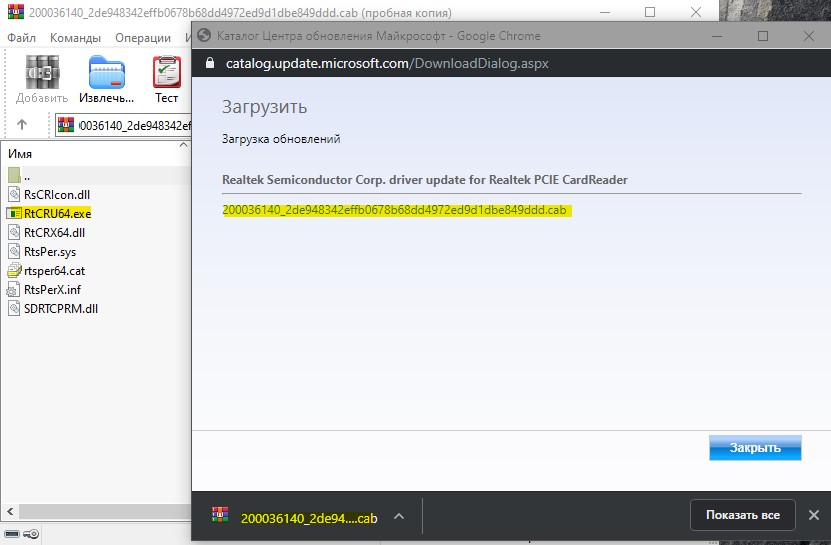Click the catalog.update.microsoft.com address bar
This screenshot has width=831, height=545.
coord(387,64)
